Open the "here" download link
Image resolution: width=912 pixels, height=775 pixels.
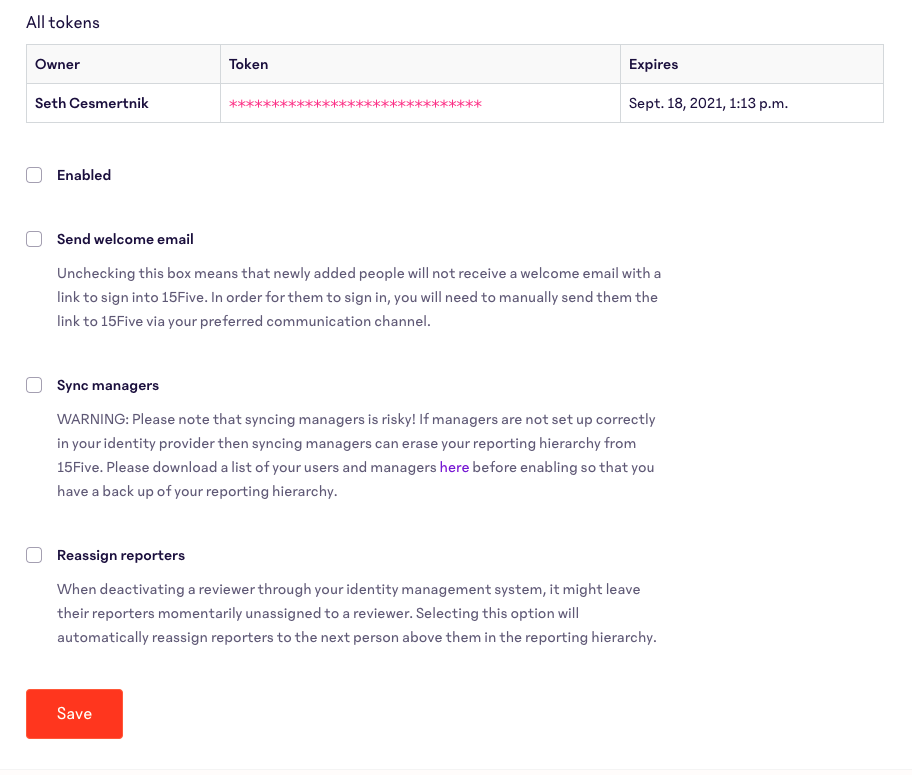(454, 467)
